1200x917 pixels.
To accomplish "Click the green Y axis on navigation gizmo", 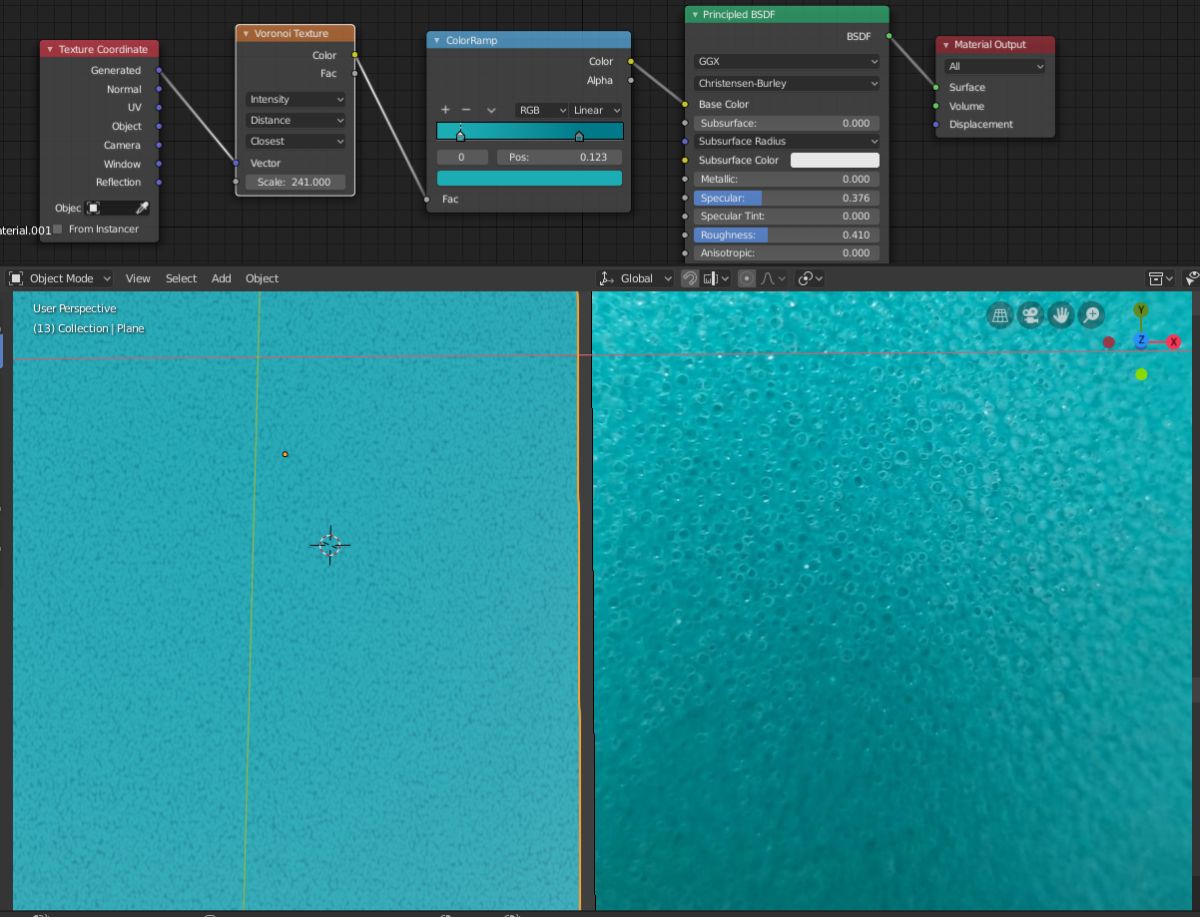I will coord(1141,311).
